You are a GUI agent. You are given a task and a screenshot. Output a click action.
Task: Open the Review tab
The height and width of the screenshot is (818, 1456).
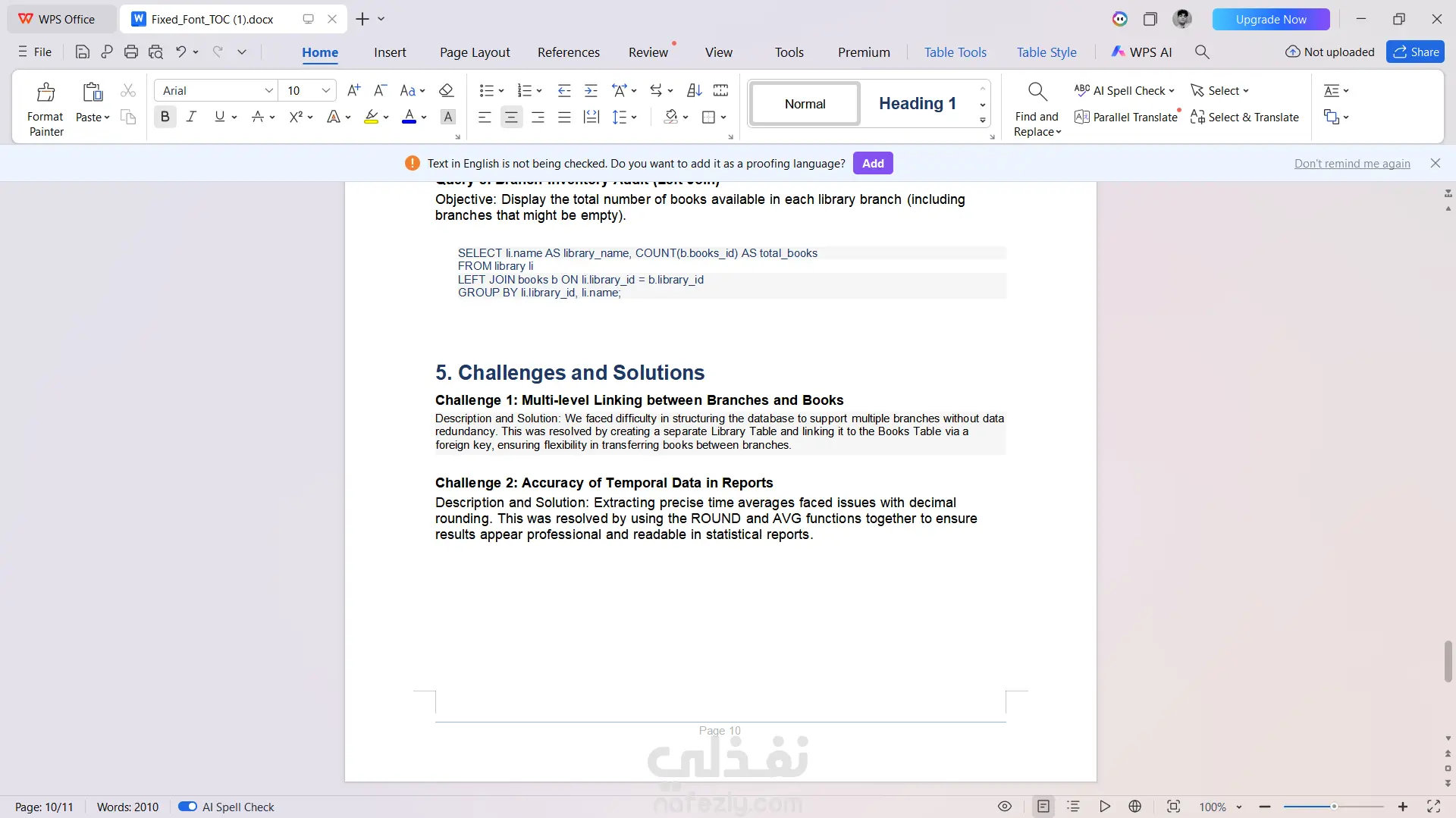[648, 52]
